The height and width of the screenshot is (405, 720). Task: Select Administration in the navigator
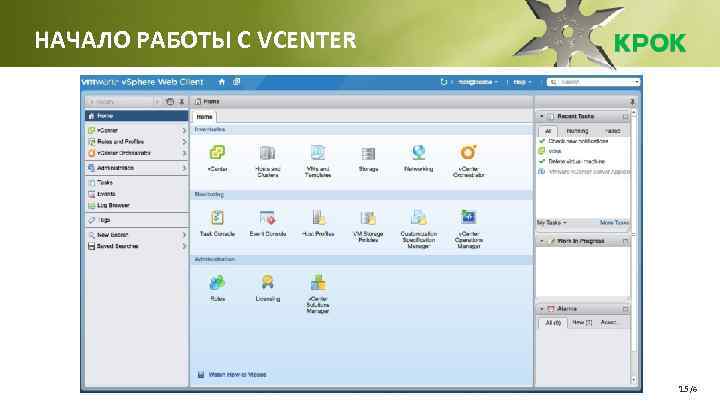click(136, 168)
